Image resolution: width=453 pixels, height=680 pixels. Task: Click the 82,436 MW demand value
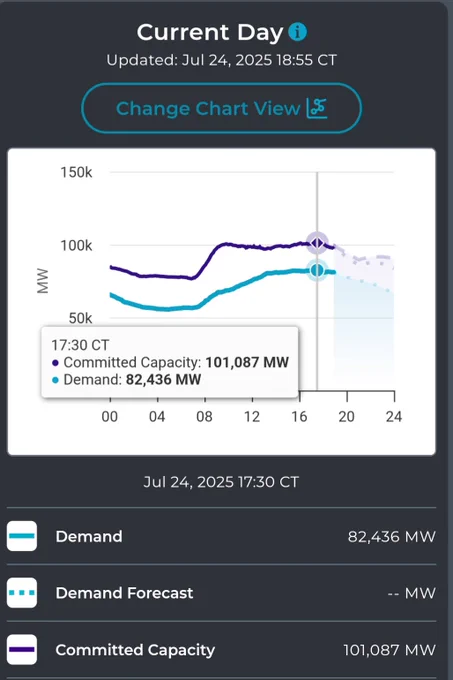pos(391,536)
